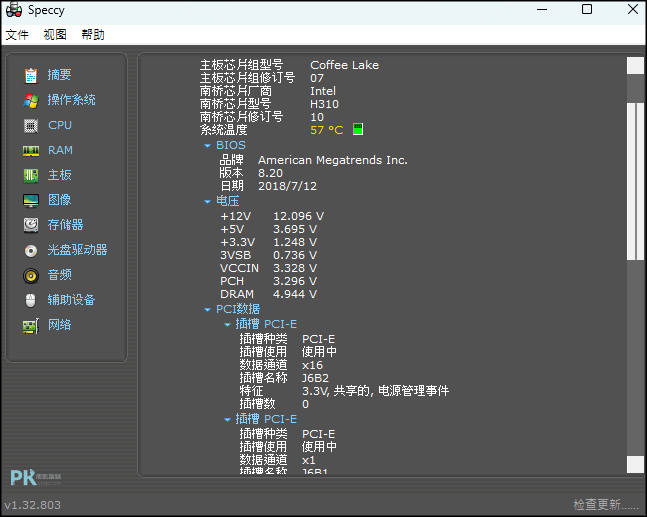Open the 辅助设备 mouse icon
This screenshot has height=517, width=647.
pyautogui.click(x=31, y=300)
